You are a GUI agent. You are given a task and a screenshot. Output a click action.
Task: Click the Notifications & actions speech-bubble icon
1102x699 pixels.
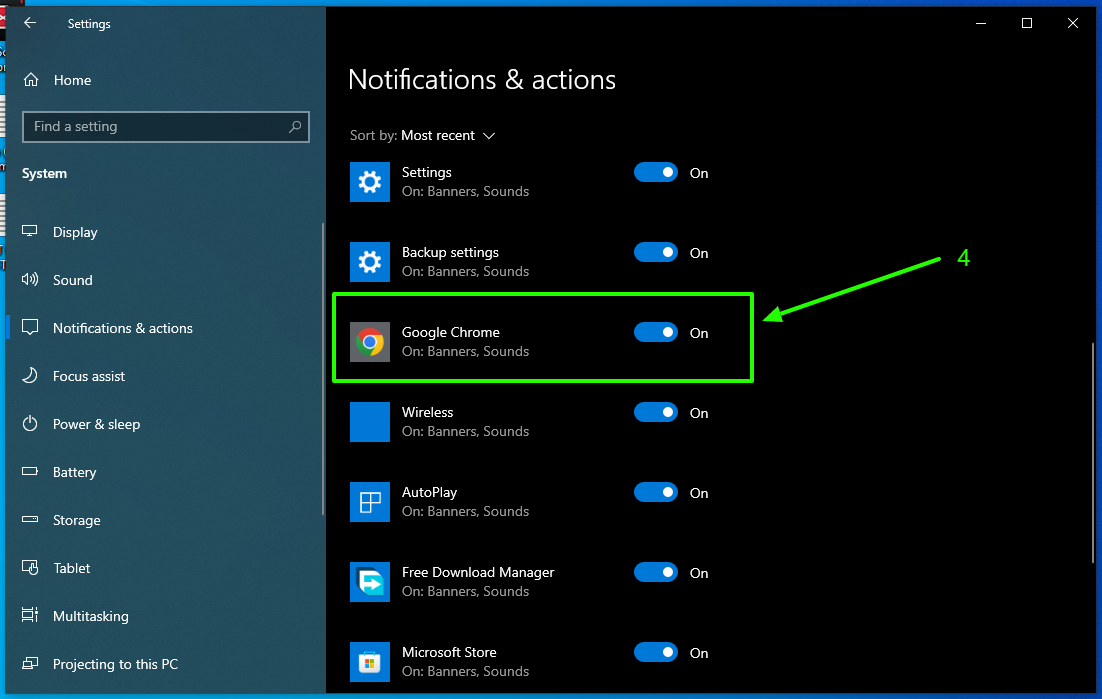[30, 327]
